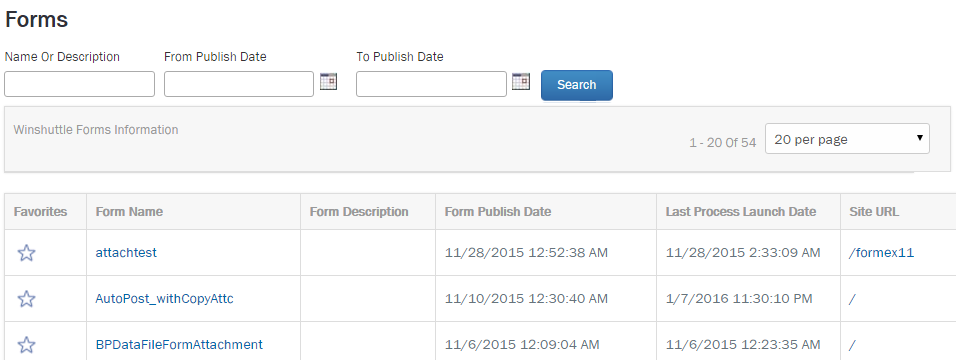Open the BPDataFileFormAttachment form link

[179, 345]
